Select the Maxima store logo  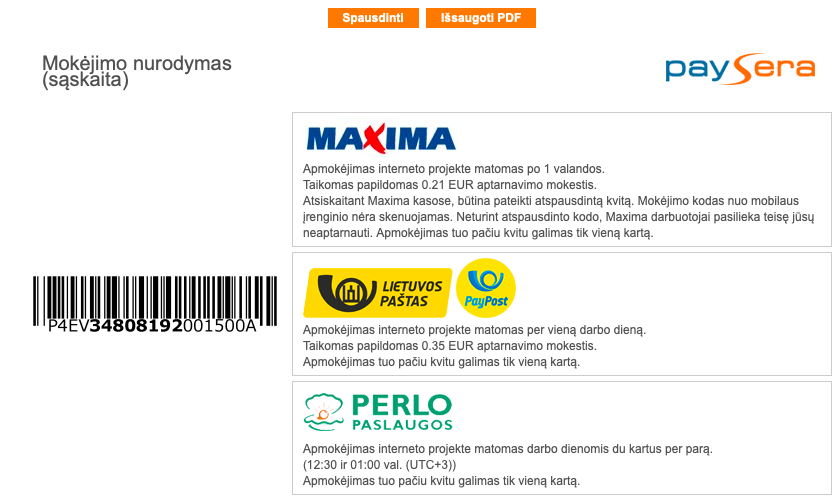point(381,138)
